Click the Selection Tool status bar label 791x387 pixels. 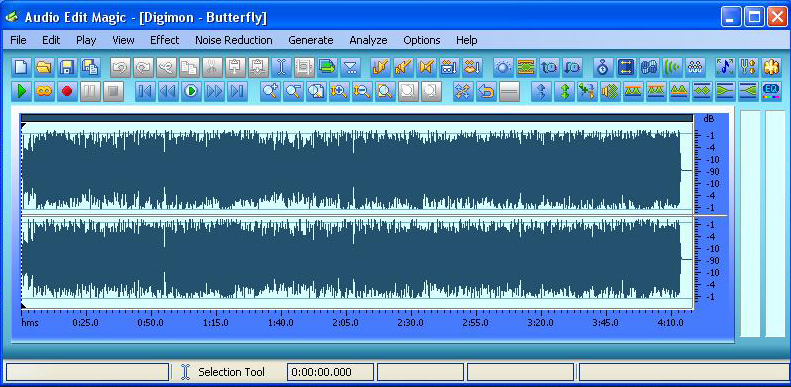pos(231,372)
